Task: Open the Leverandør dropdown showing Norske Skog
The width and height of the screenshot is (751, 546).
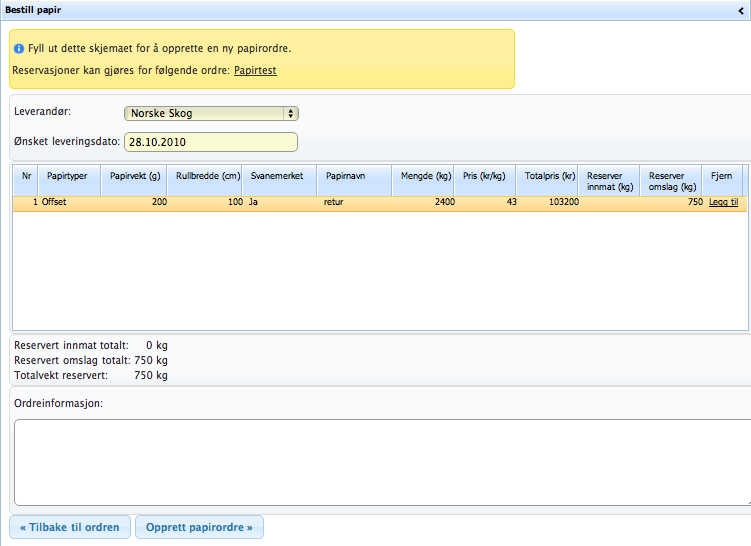Action: pos(211,114)
